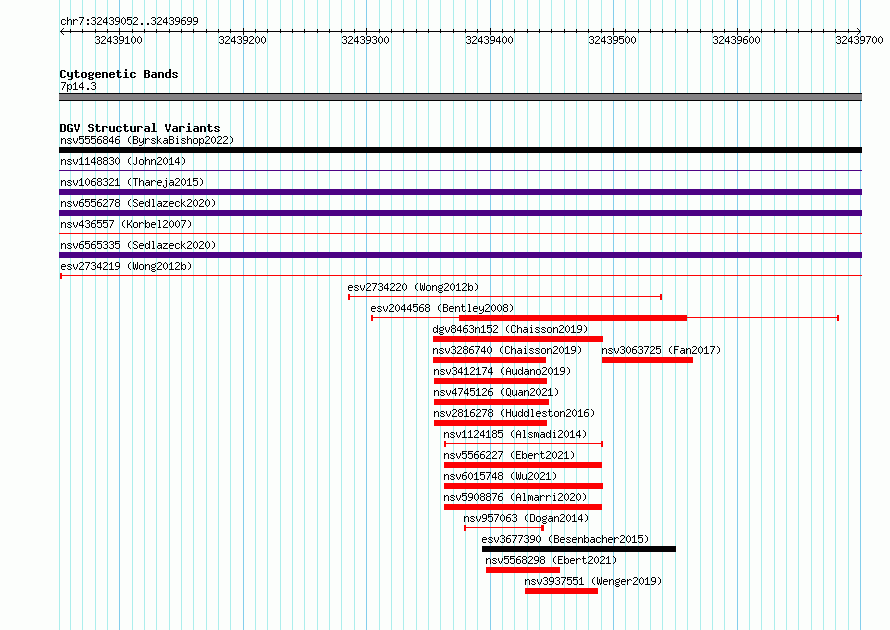Viewport: 890px width, 630px height.
Task: Click the red nsv3063725 variant bar
Action: pos(647,360)
